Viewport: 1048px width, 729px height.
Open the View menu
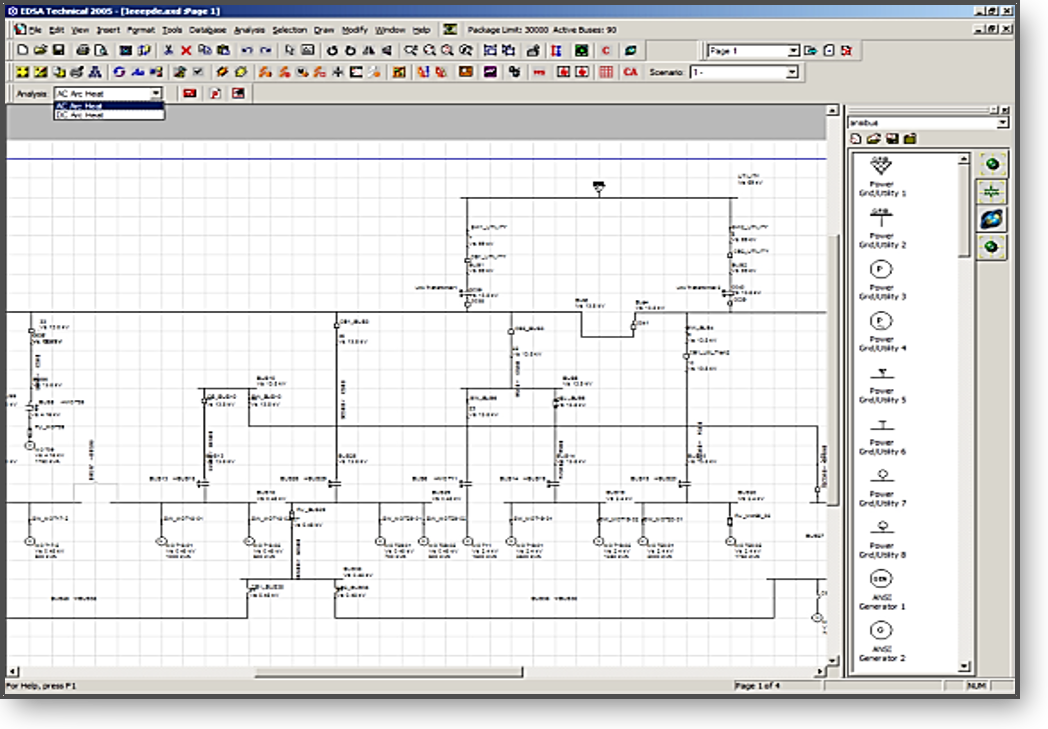click(80, 30)
